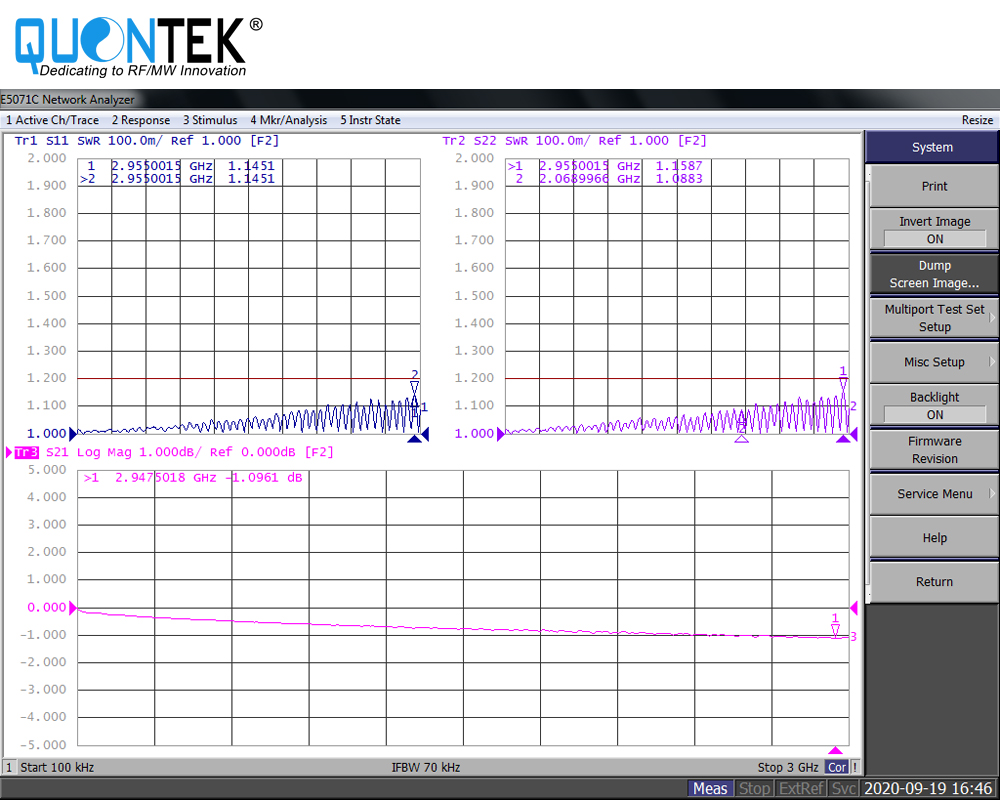1000x800 pixels.
Task: Click the QUONTEK company logo
Action: click(138, 47)
